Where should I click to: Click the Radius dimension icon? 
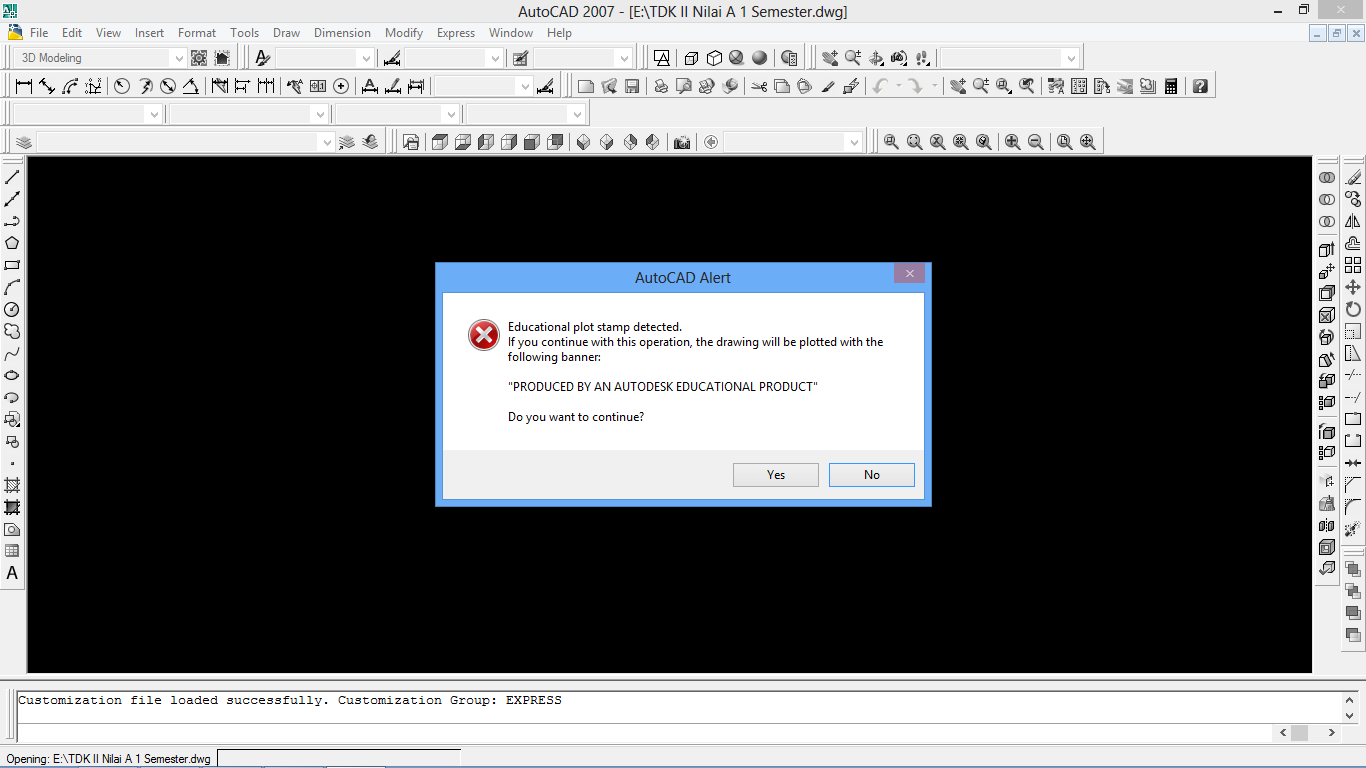pyautogui.click(x=122, y=86)
